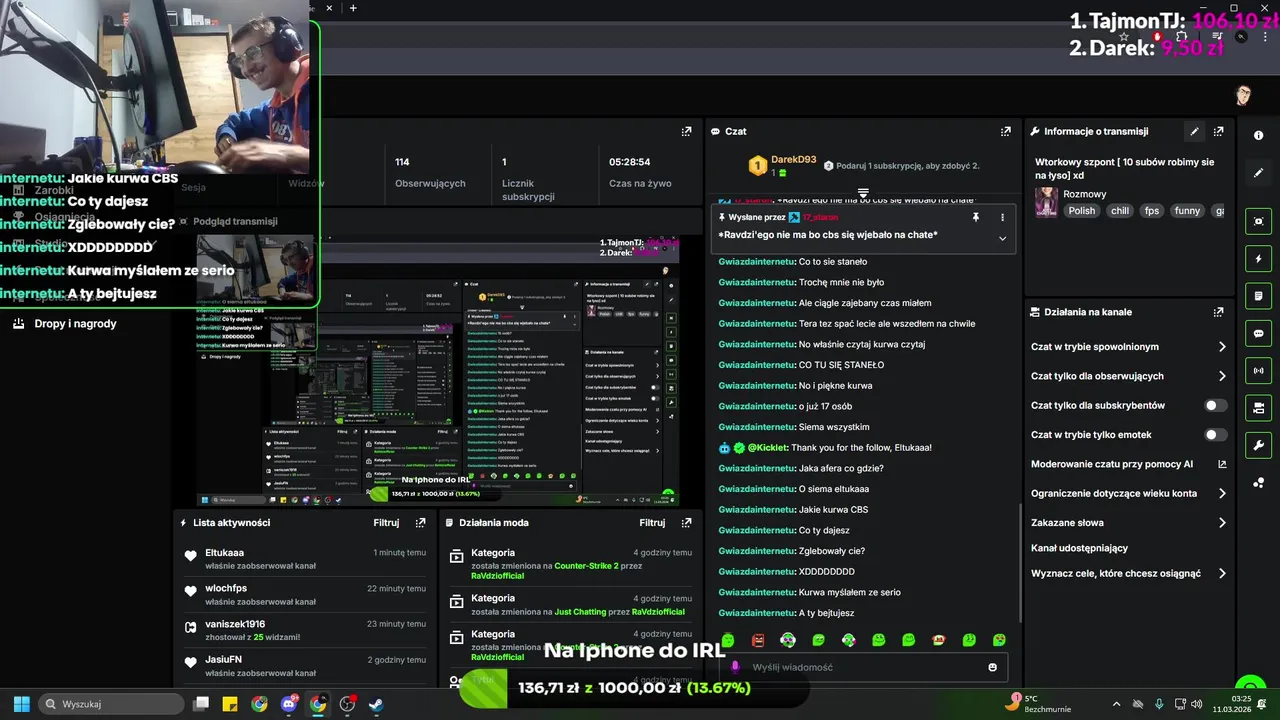Select the red angry face quick emote

[x=758, y=640]
